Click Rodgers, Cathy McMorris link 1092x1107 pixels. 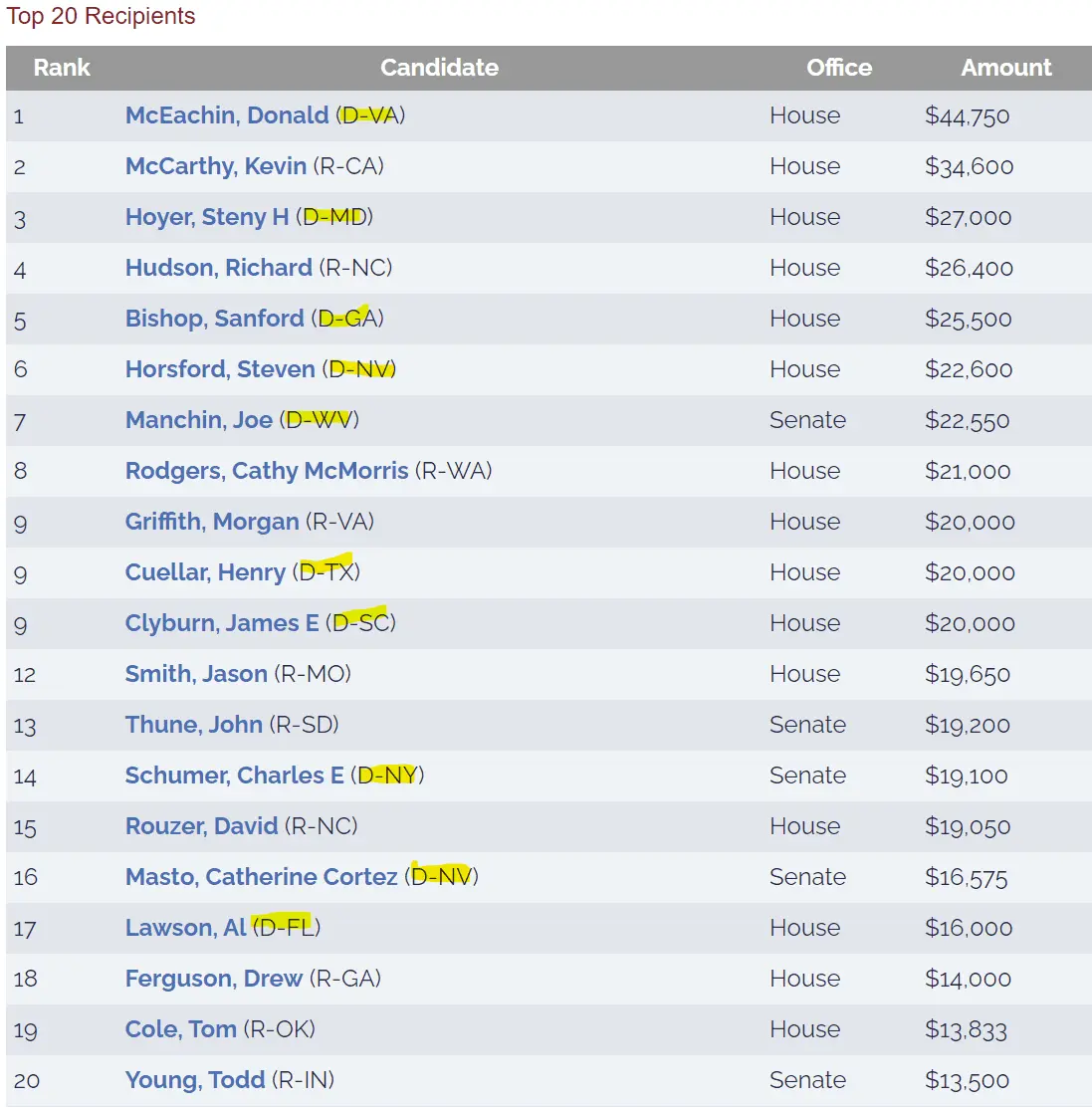point(266,471)
